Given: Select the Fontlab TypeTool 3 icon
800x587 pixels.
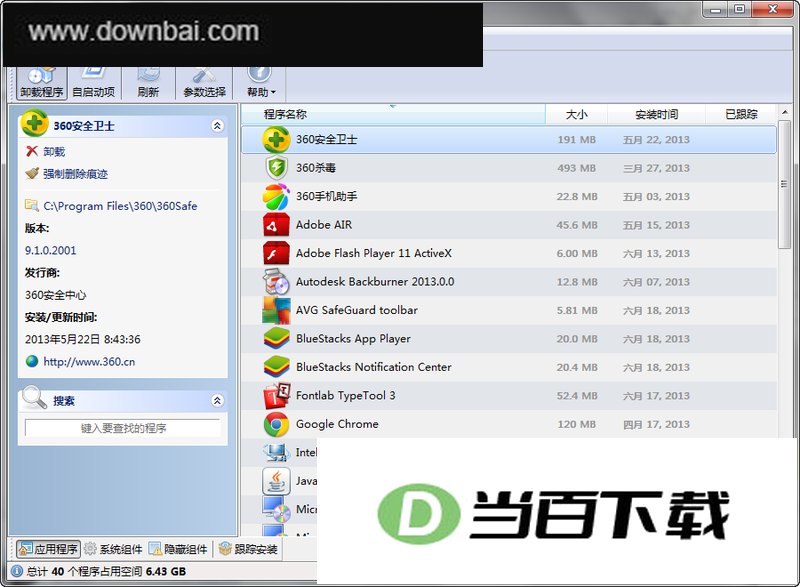Looking at the screenshot, I should click(276, 396).
